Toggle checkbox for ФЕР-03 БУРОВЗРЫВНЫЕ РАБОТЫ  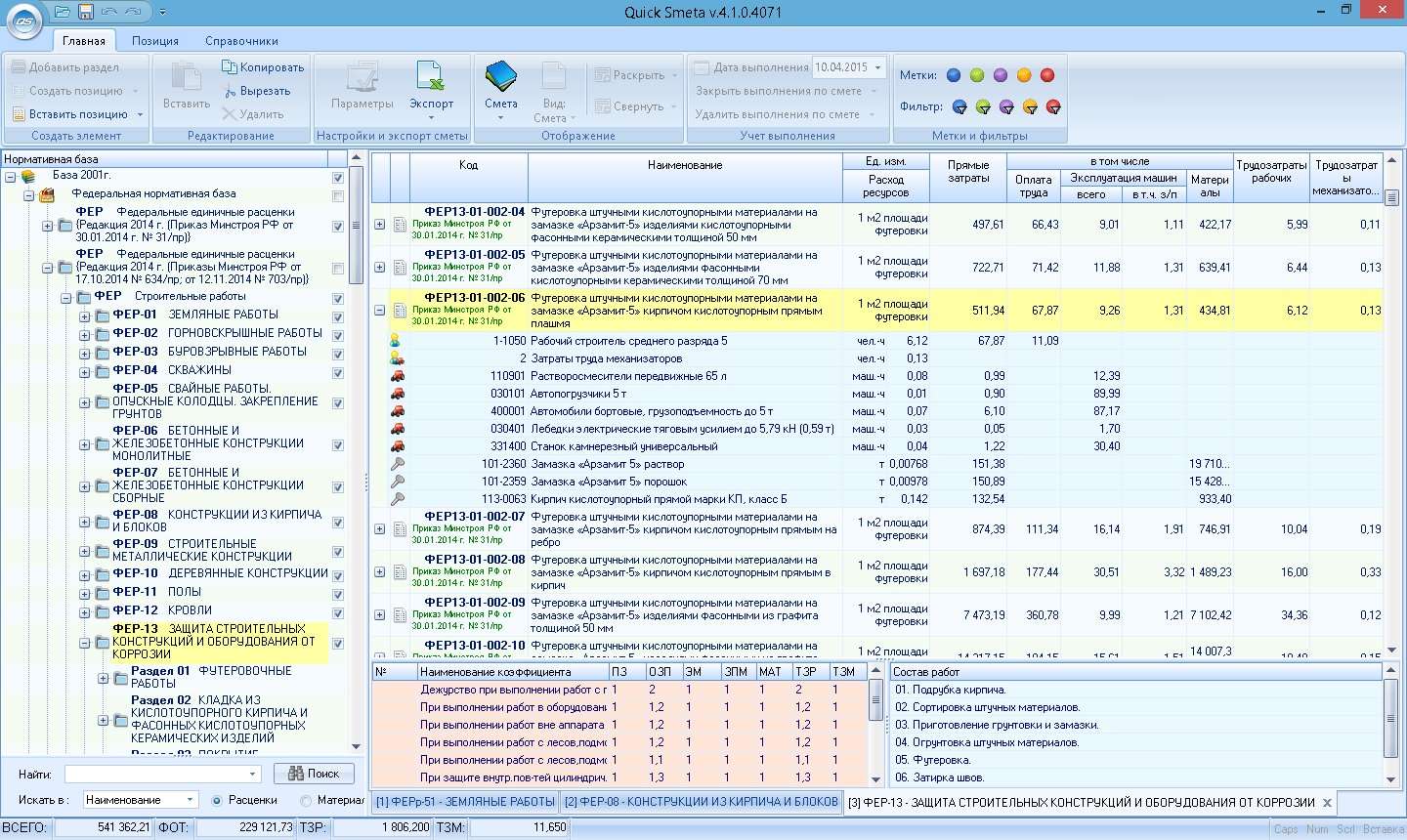[338, 355]
